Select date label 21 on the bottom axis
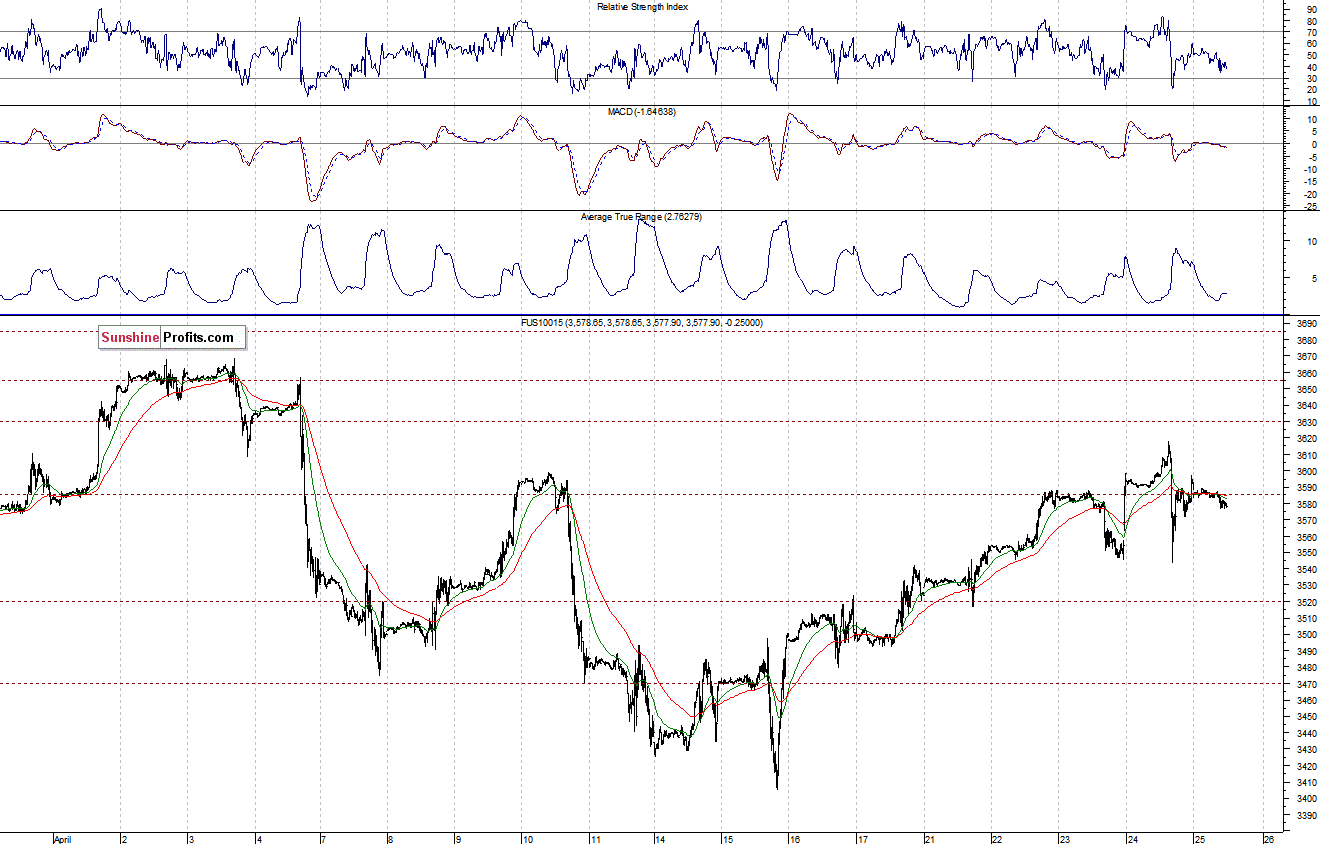This screenshot has width=1320, height=844. 929,838
